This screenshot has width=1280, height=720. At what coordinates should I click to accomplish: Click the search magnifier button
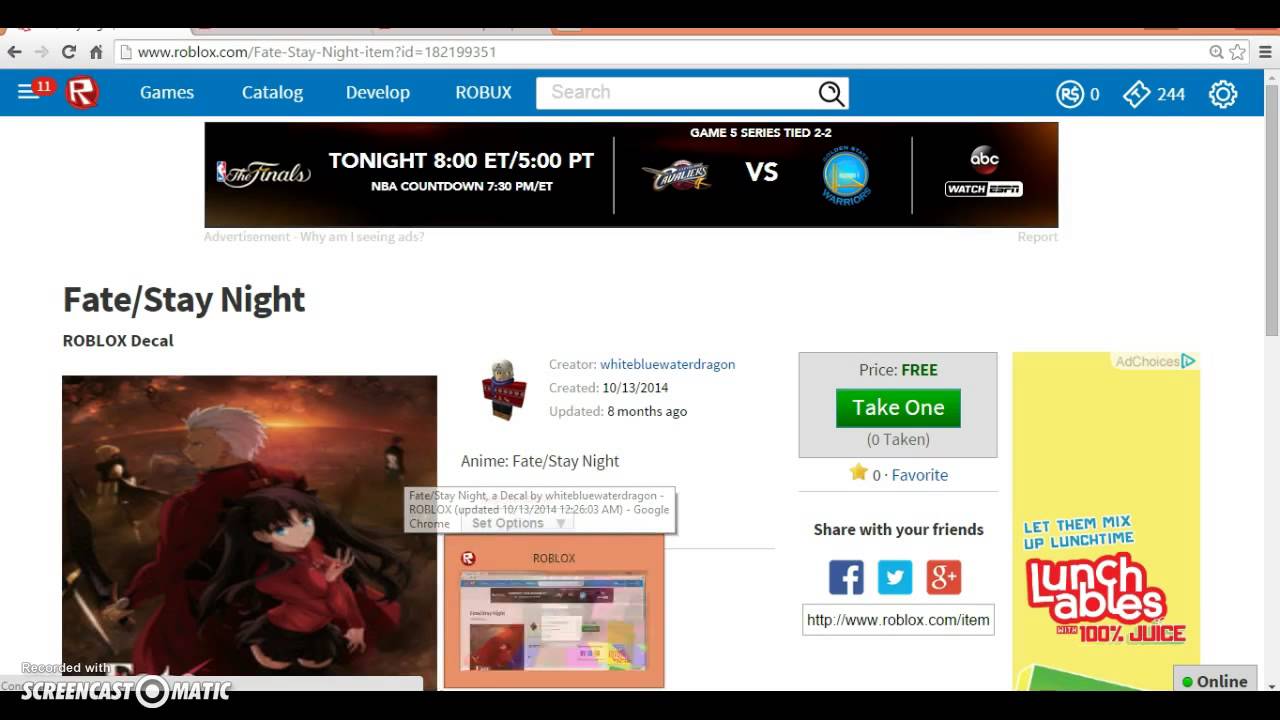832,93
